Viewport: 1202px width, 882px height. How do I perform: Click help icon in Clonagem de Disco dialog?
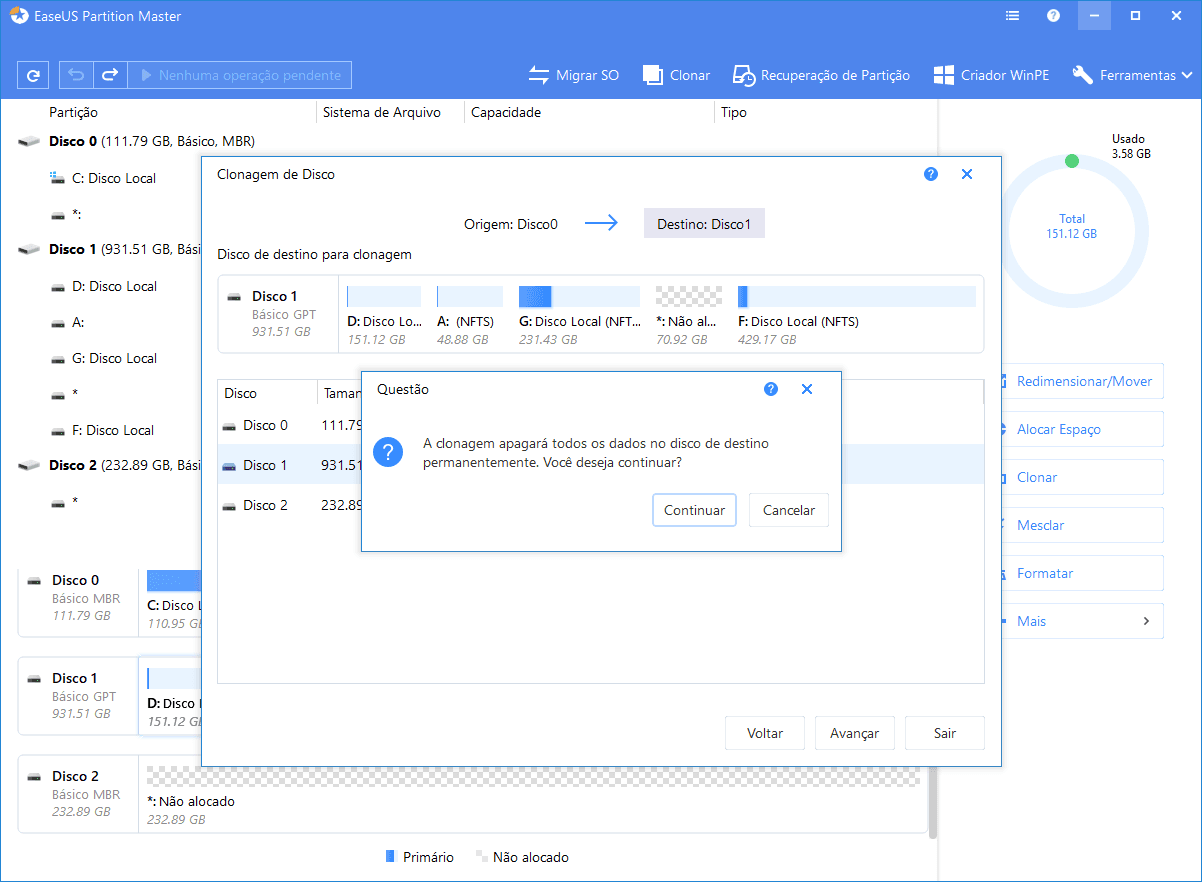[931, 174]
